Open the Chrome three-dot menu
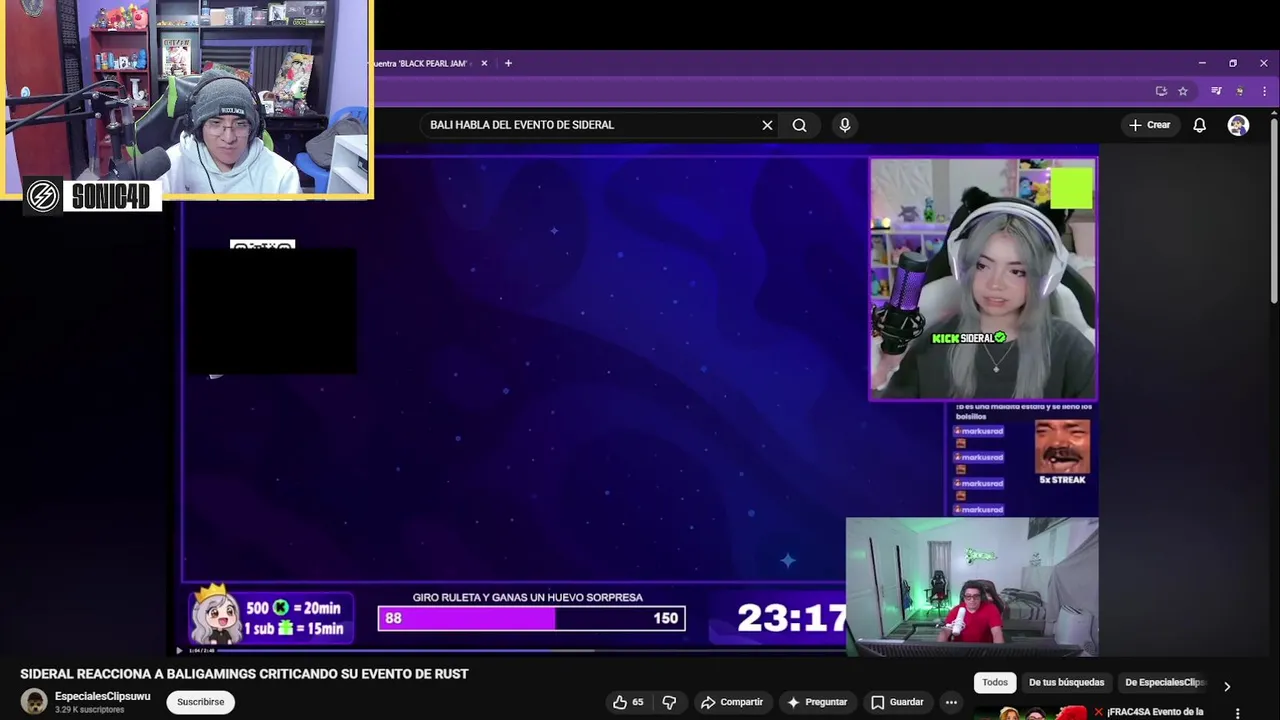Image resolution: width=1280 pixels, height=720 pixels. 1264,91
